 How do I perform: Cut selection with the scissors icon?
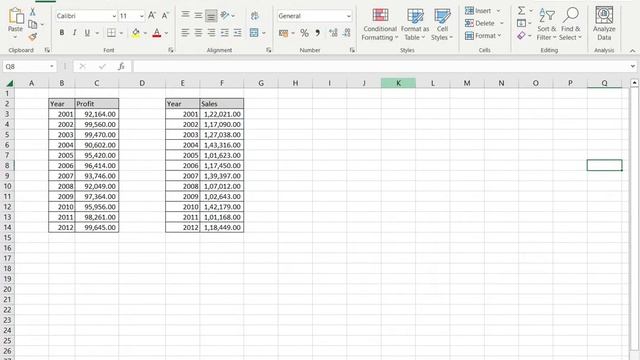click(x=33, y=12)
